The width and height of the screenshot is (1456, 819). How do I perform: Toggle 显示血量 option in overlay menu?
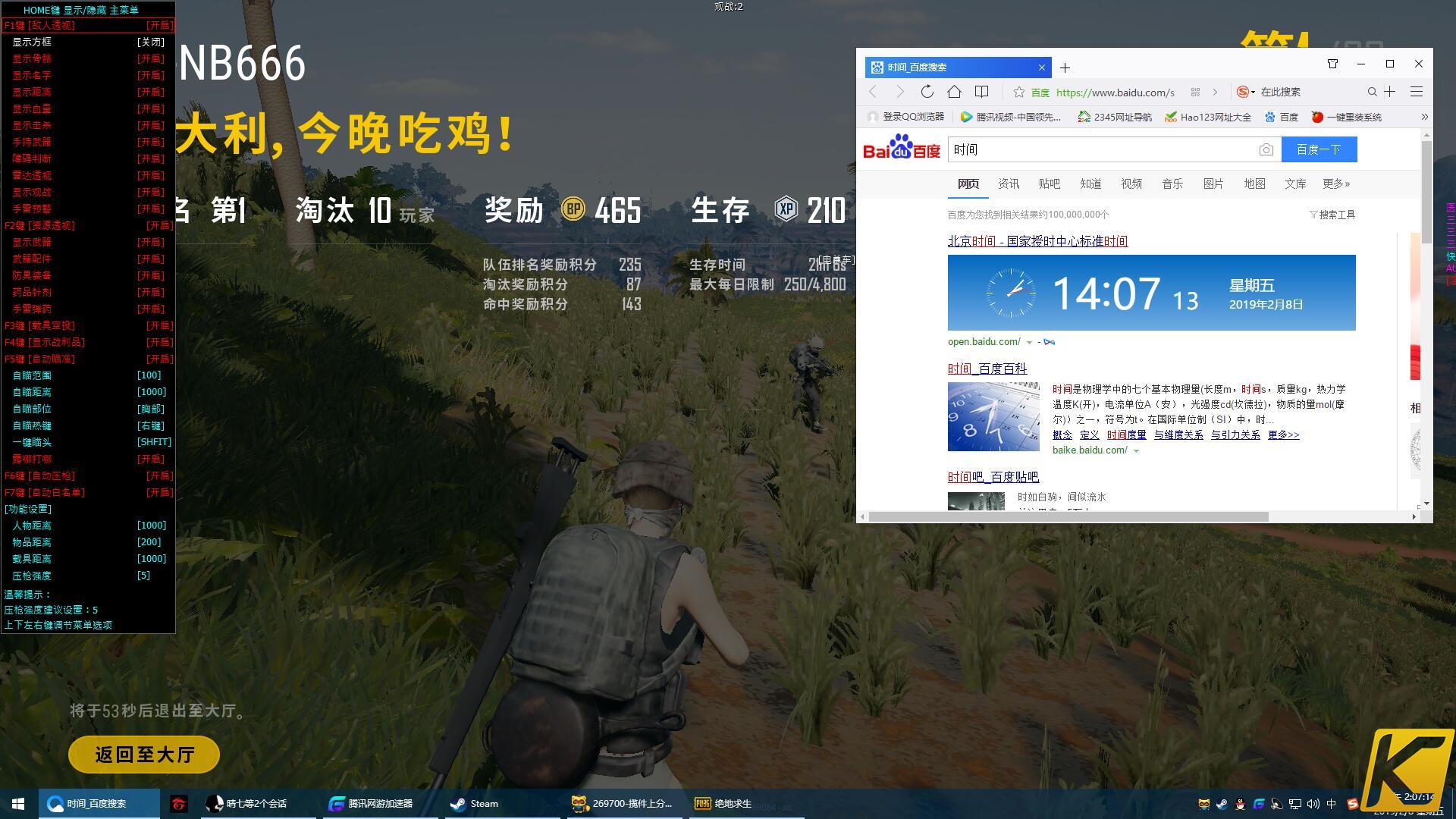point(88,109)
